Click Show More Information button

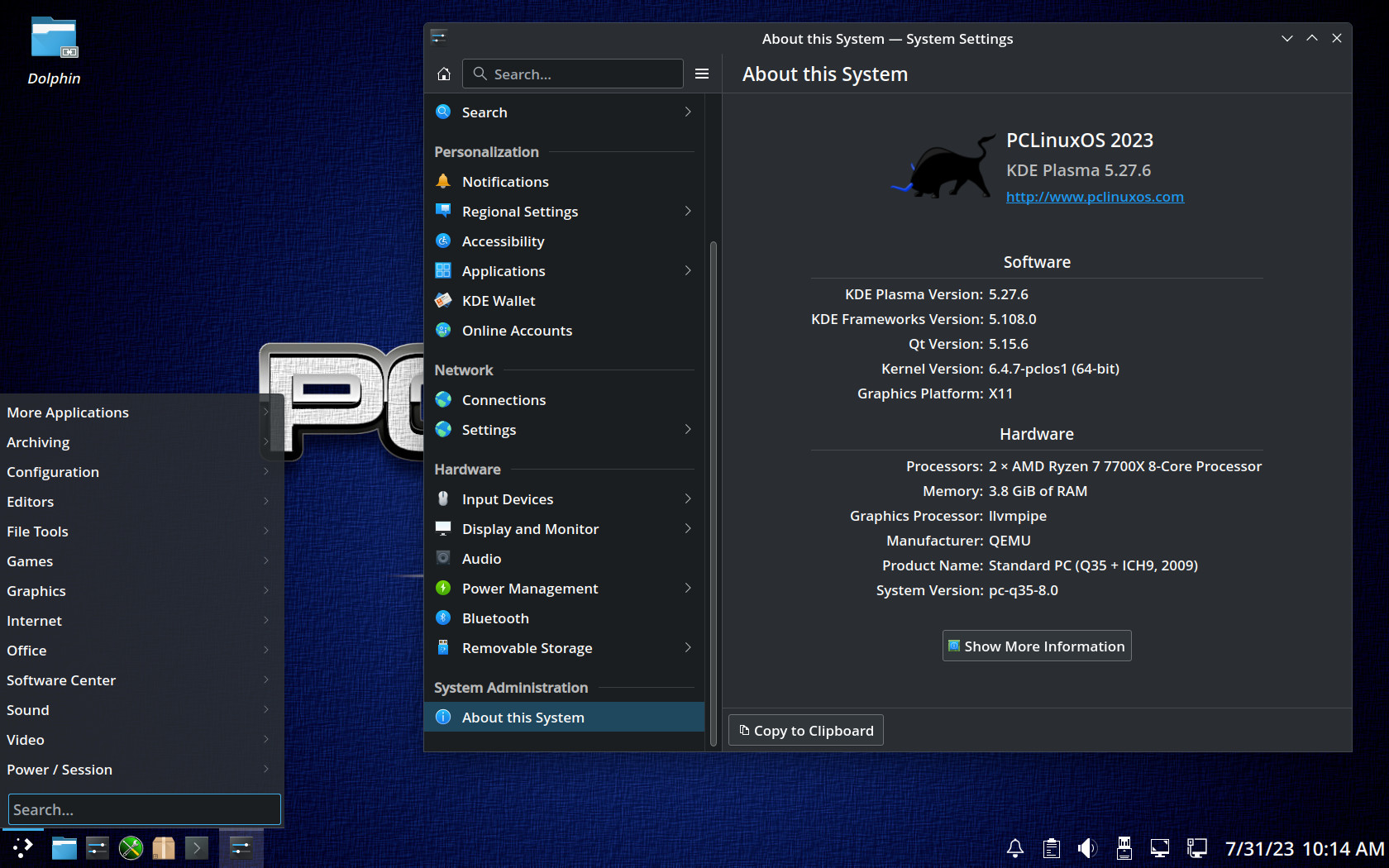[x=1037, y=646]
